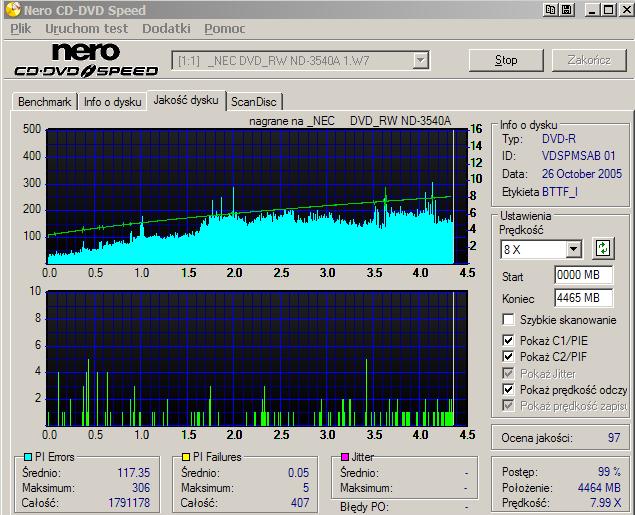The image size is (635, 515).
Task: Click the disc ID VDSPMSAB 01
Action: 578,155
